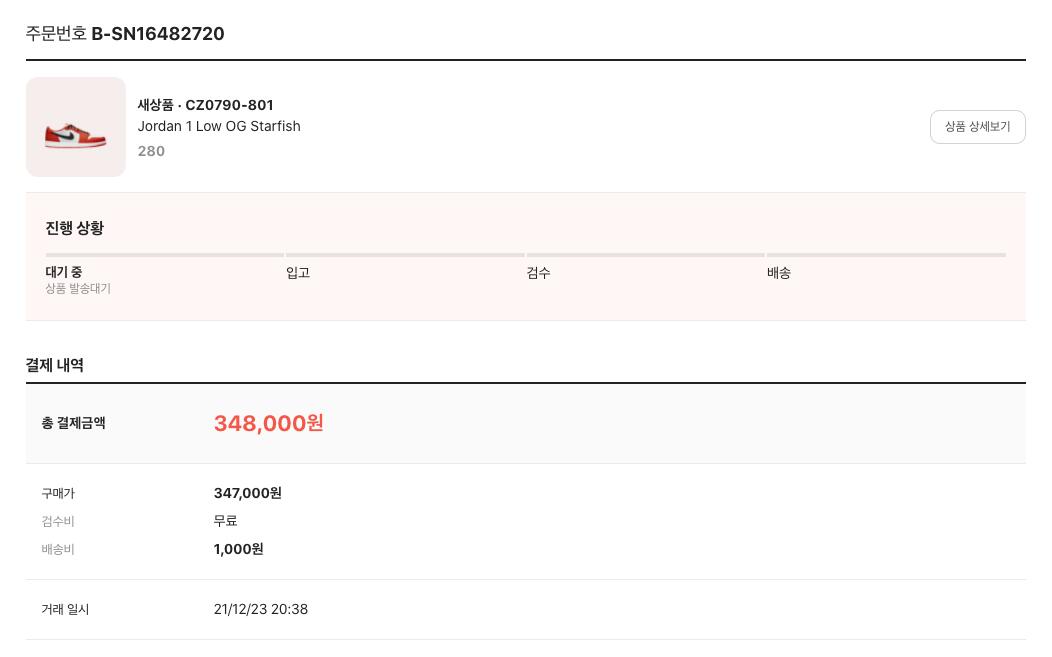This screenshot has height=657, width=1052.
Task: Click the 검수비 무료 value
Action: pos(225,521)
